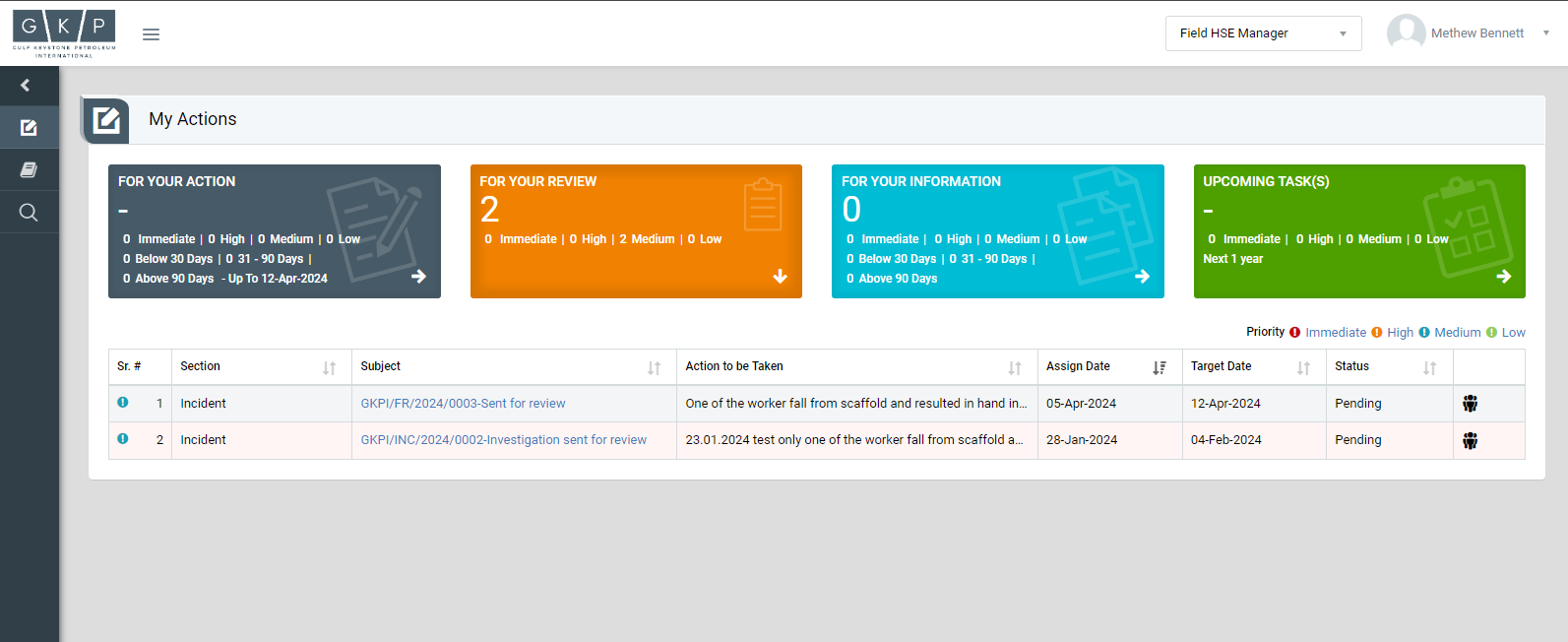
Task: Open GKPI/FR/2024/0003-Sent for review link
Action: pyautogui.click(x=463, y=404)
